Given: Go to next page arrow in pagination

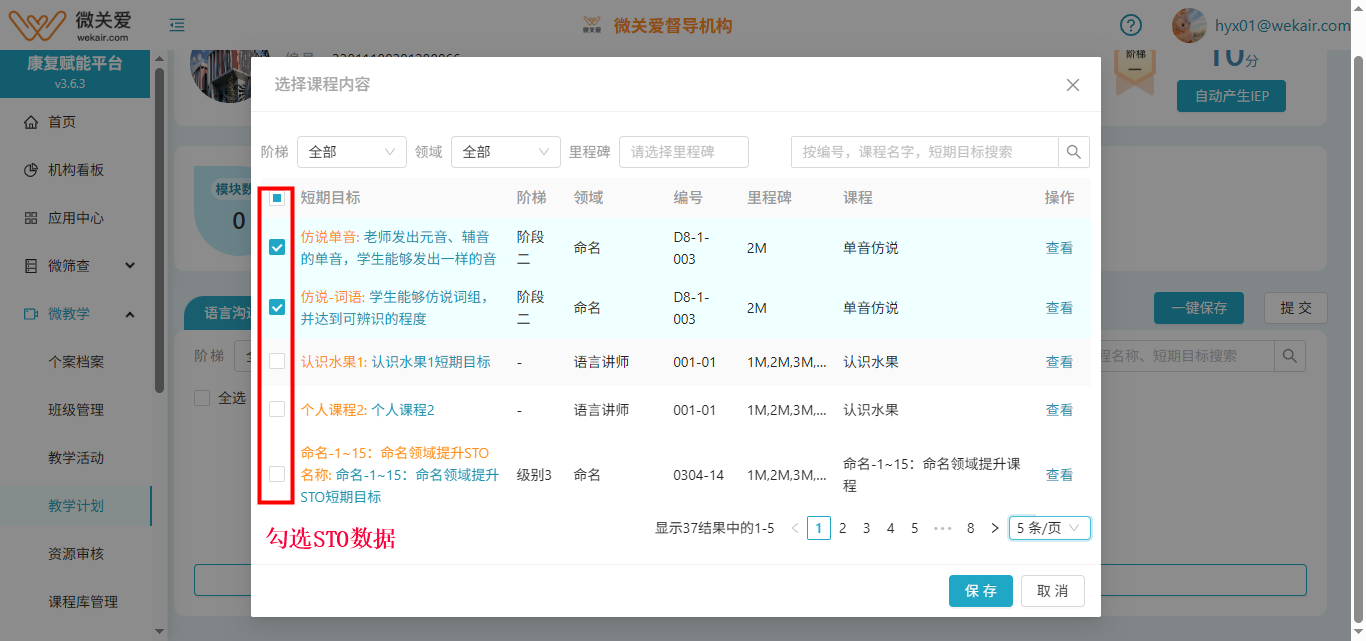Looking at the screenshot, I should pyautogui.click(x=994, y=528).
